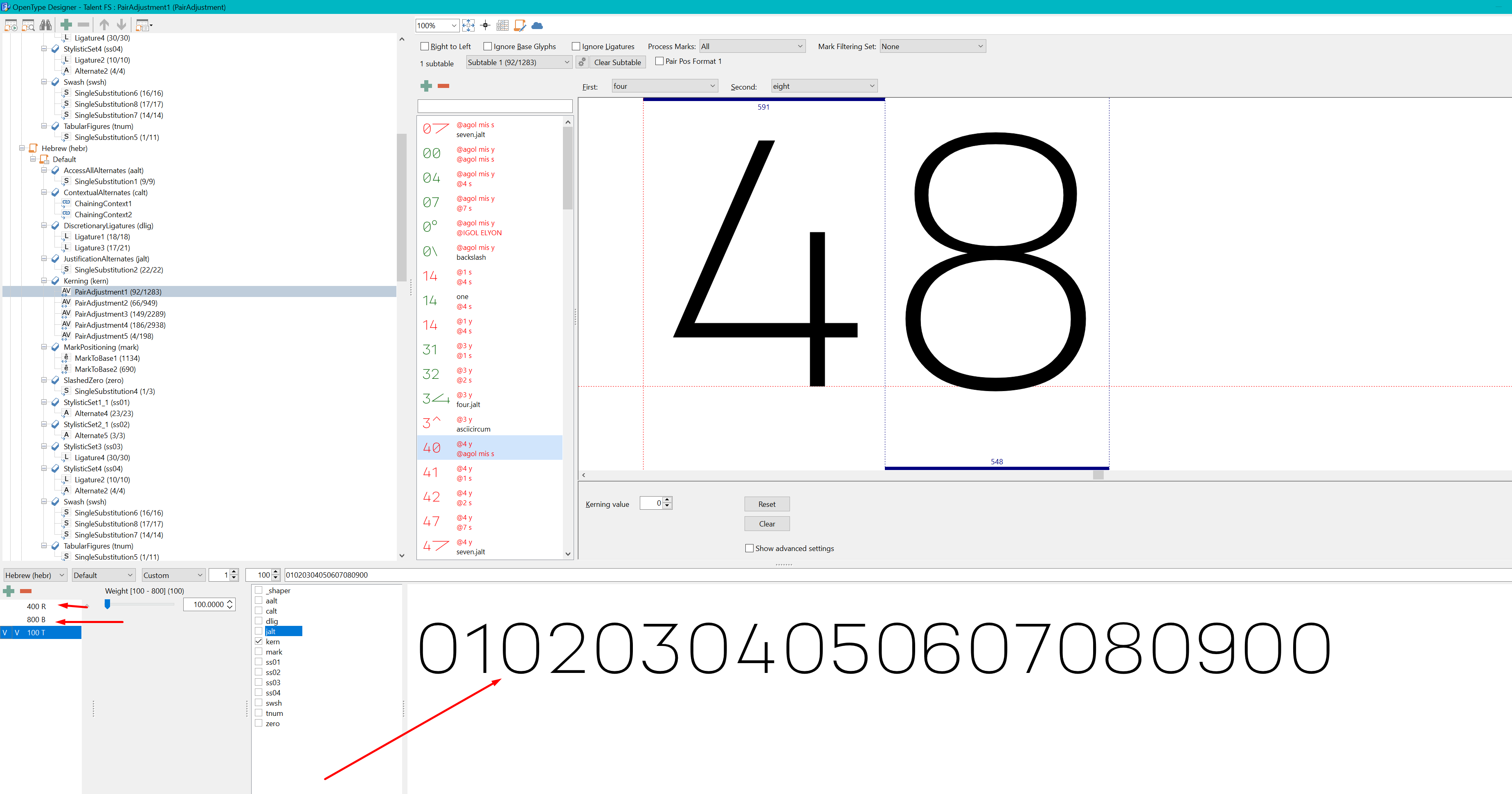This screenshot has width=1512, height=794.
Task: Click the Weight slider handle
Action: 108,604
